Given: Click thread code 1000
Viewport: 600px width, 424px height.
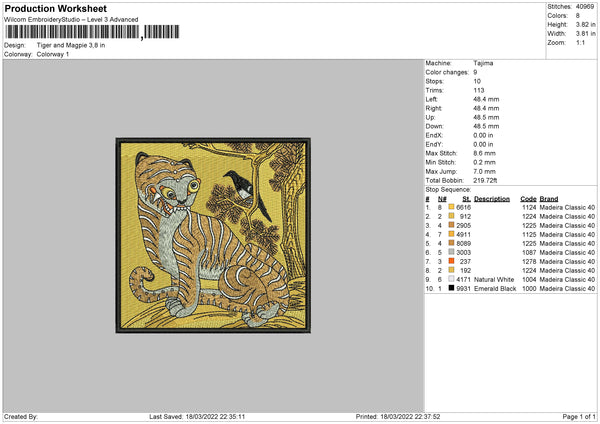Looking at the screenshot, I should (x=529, y=289).
